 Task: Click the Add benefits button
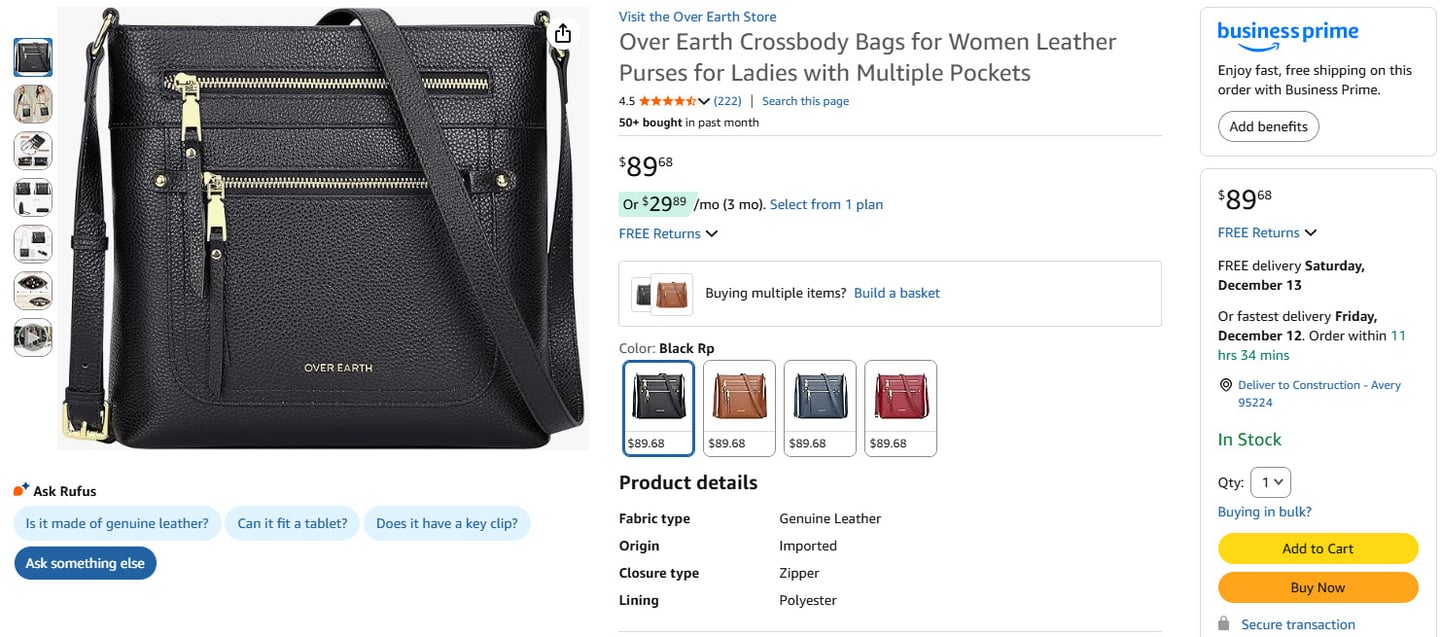click(1268, 127)
